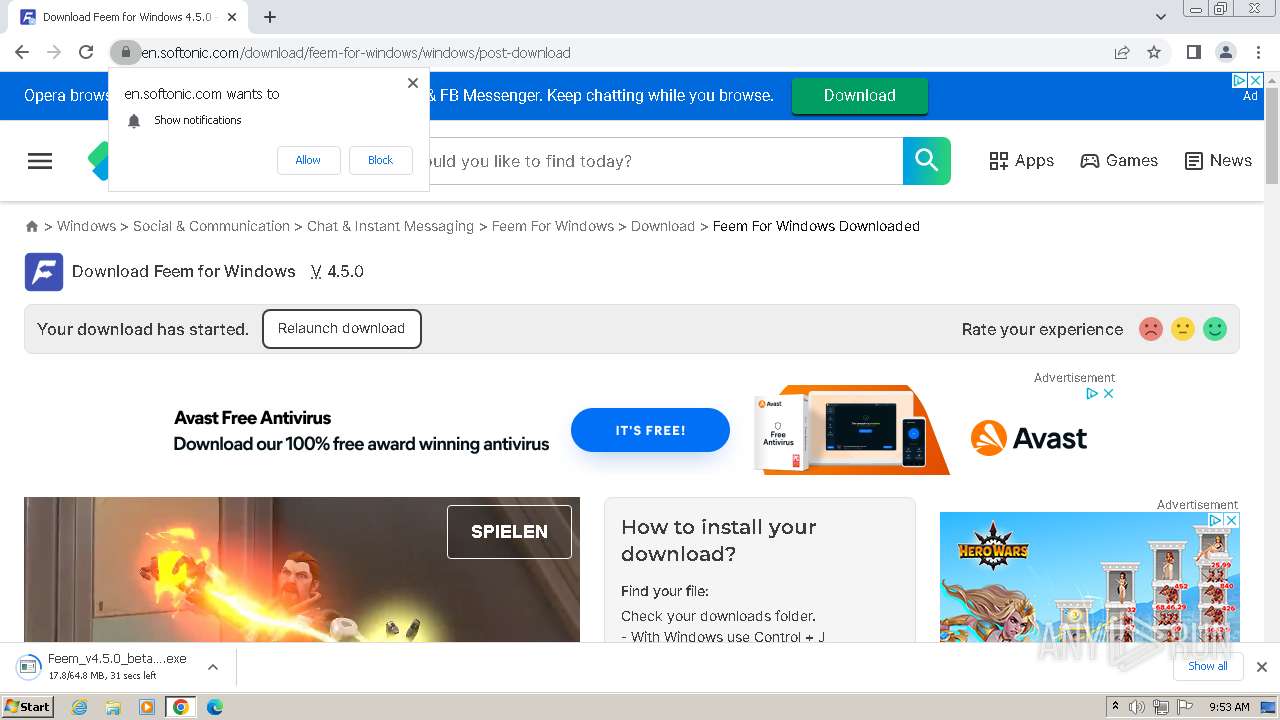Open Windows Media Player from taskbar
Image resolution: width=1280 pixels, height=720 pixels.
[147, 707]
